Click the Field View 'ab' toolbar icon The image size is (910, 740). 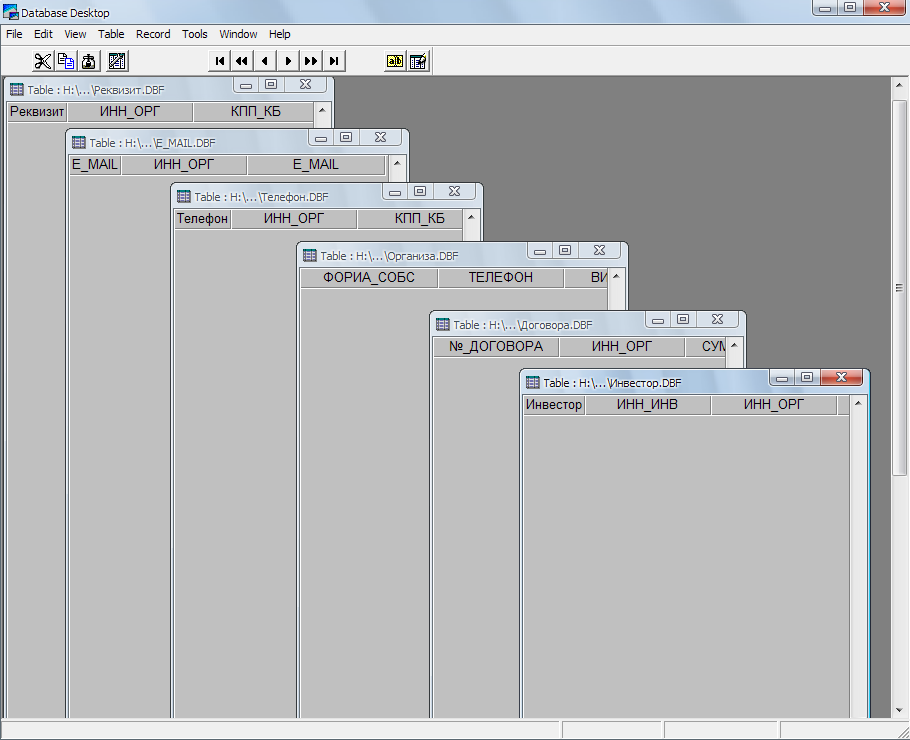[x=395, y=61]
